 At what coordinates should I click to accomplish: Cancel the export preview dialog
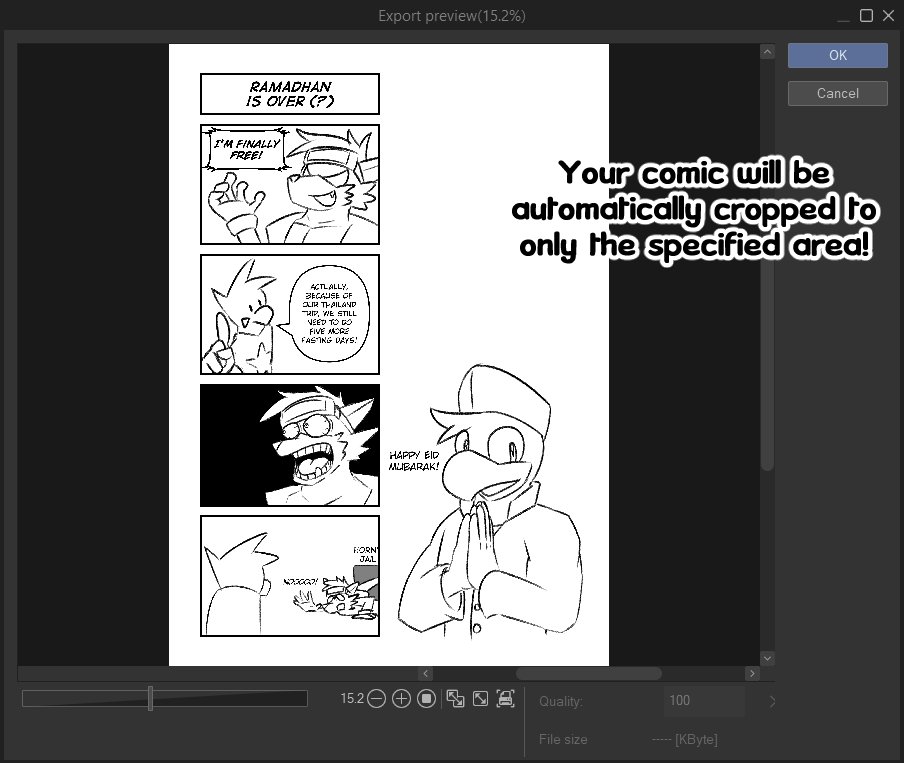[x=837, y=93]
